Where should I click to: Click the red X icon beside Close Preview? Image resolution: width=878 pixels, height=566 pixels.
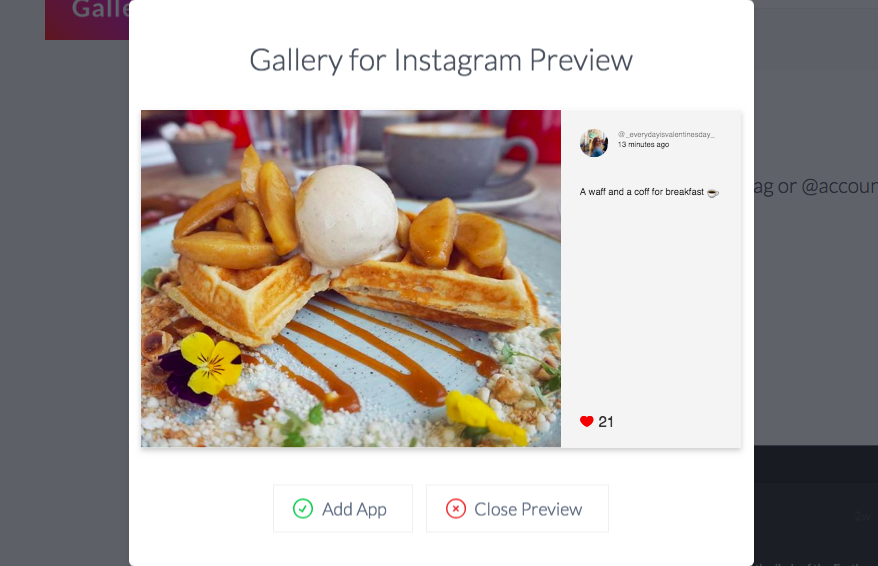pyautogui.click(x=456, y=508)
